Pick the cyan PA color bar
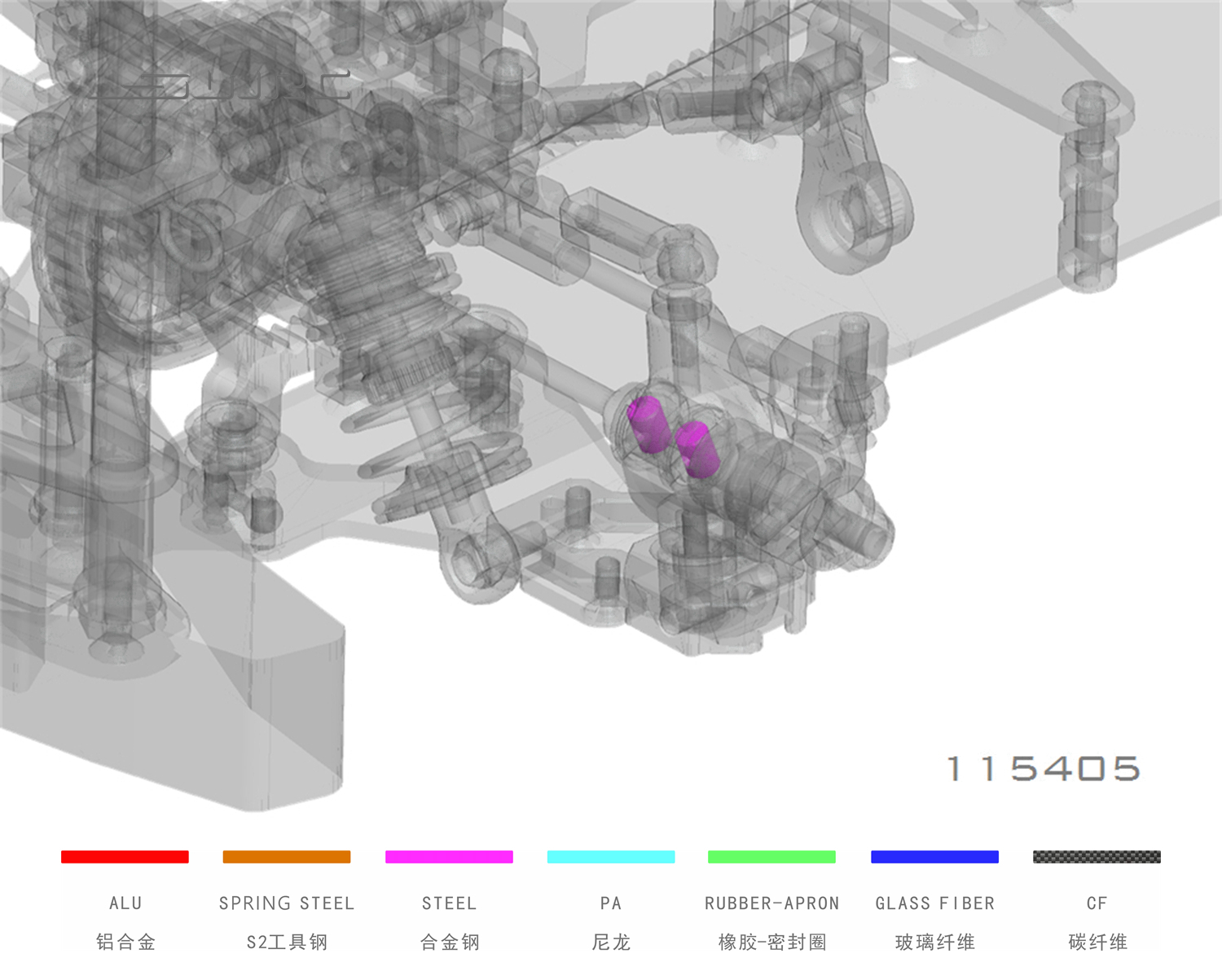1222x980 pixels. [x=611, y=857]
